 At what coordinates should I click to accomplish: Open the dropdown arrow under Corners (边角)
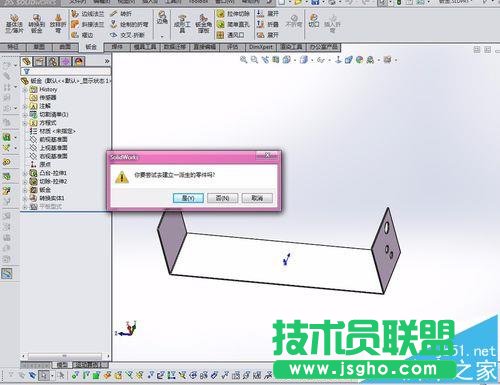click(162, 36)
